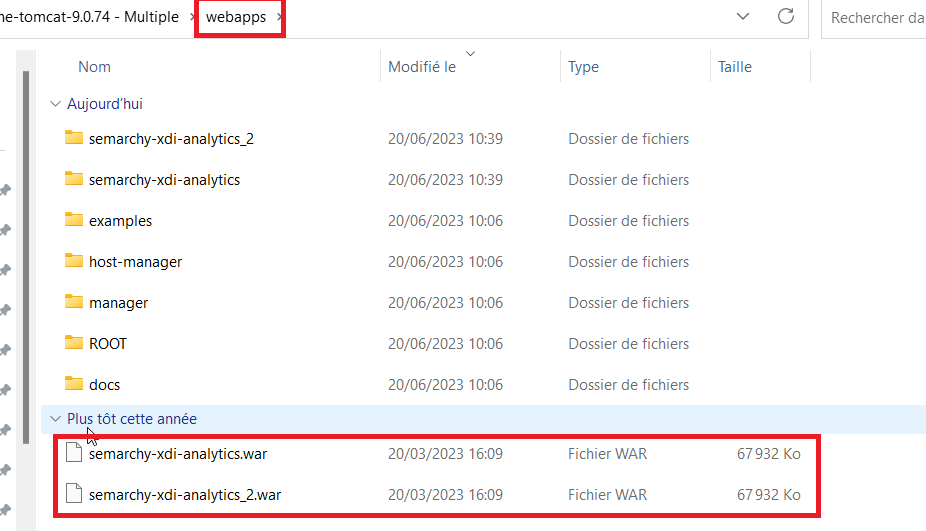
Task: Click the docs folder icon
Action: (74, 384)
